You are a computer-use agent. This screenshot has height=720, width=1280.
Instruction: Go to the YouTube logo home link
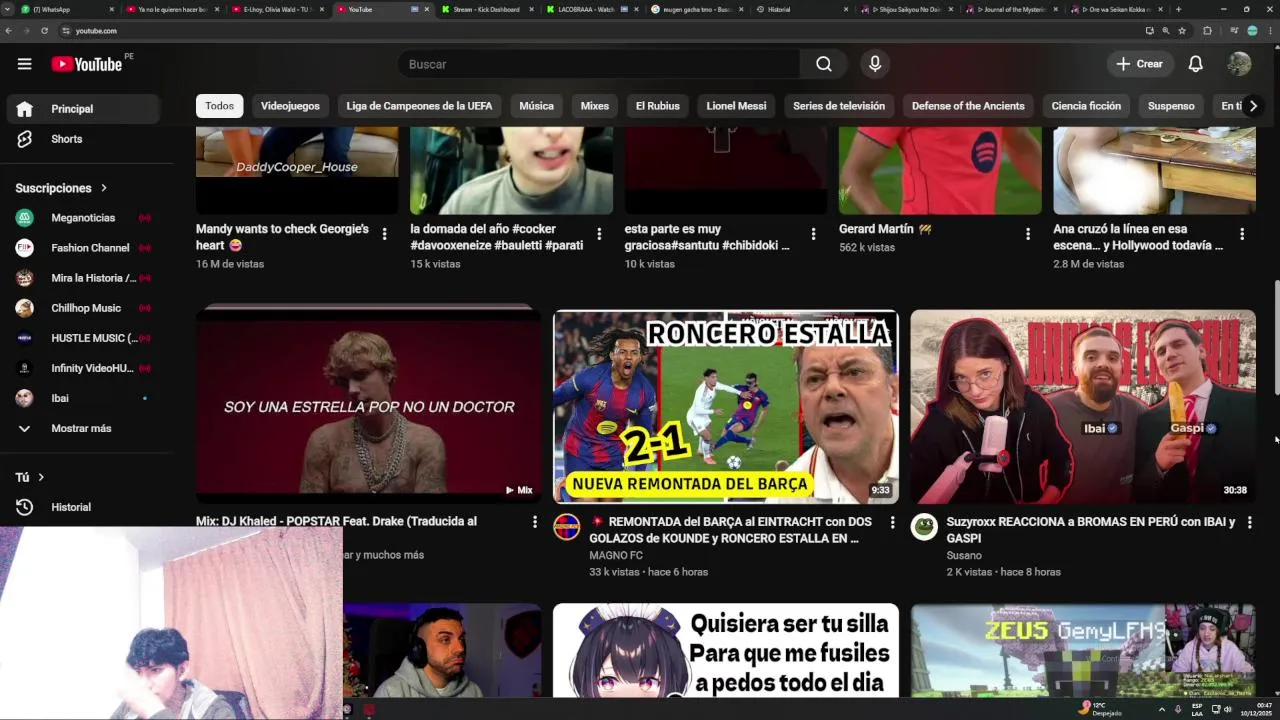pyautogui.click(x=86, y=64)
